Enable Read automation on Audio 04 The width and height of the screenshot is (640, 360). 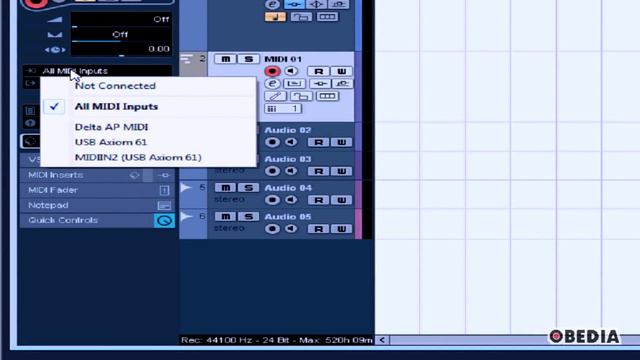318,200
